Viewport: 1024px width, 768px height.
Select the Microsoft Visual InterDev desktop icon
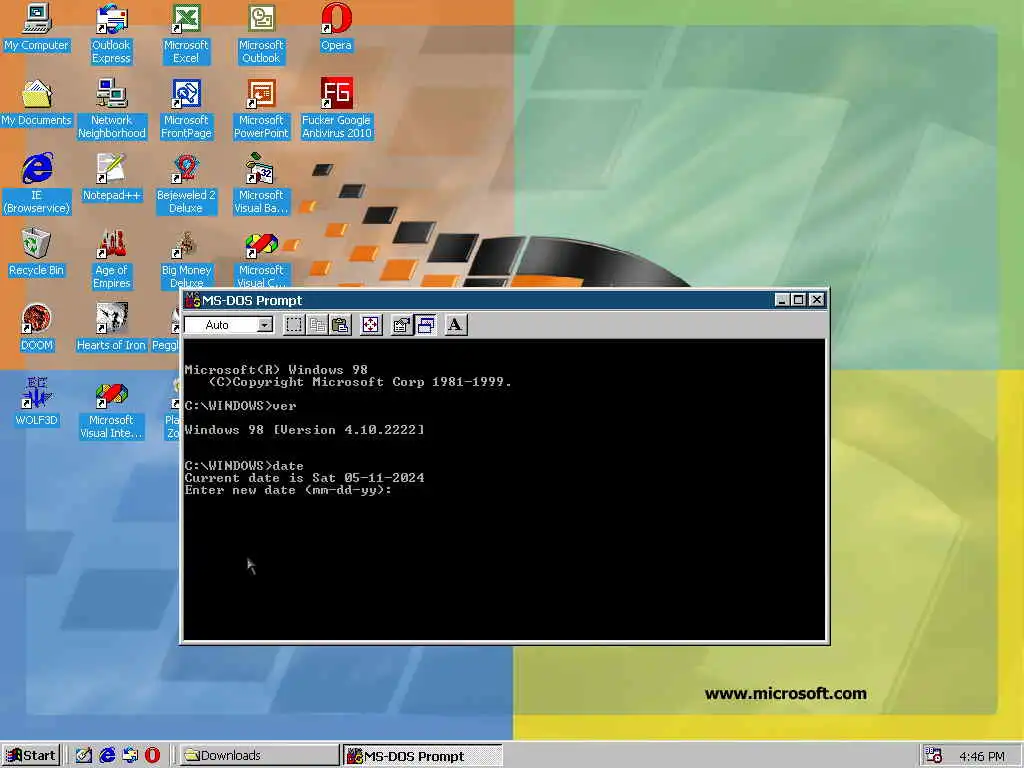pyautogui.click(x=111, y=409)
